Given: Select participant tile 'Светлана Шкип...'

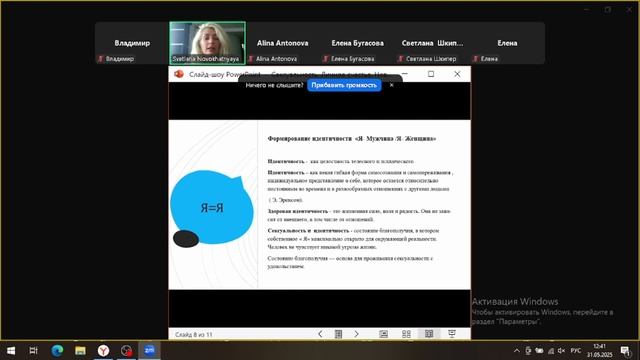Looking at the screenshot, I should click(x=432, y=43).
